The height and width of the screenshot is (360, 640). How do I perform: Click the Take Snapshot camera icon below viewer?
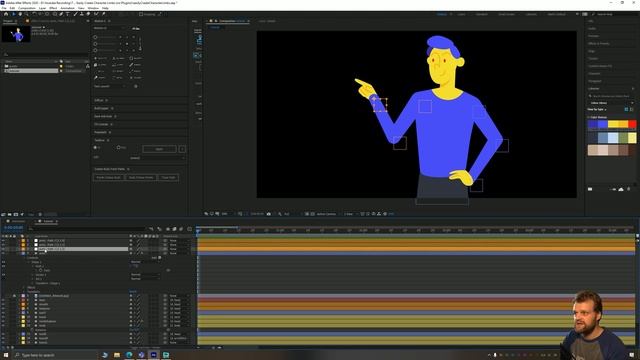(x=269, y=213)
